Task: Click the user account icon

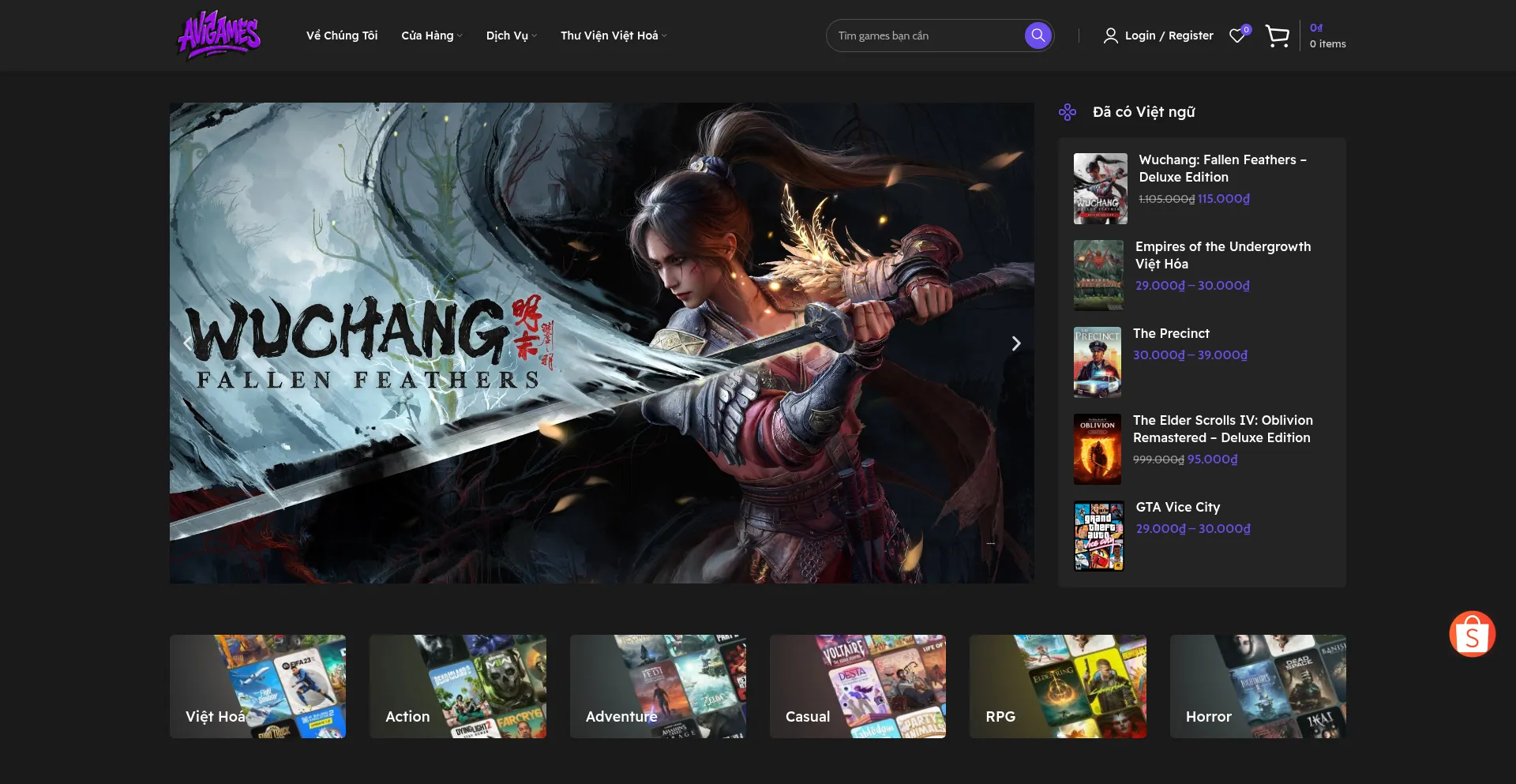Action: point(1110,36)
